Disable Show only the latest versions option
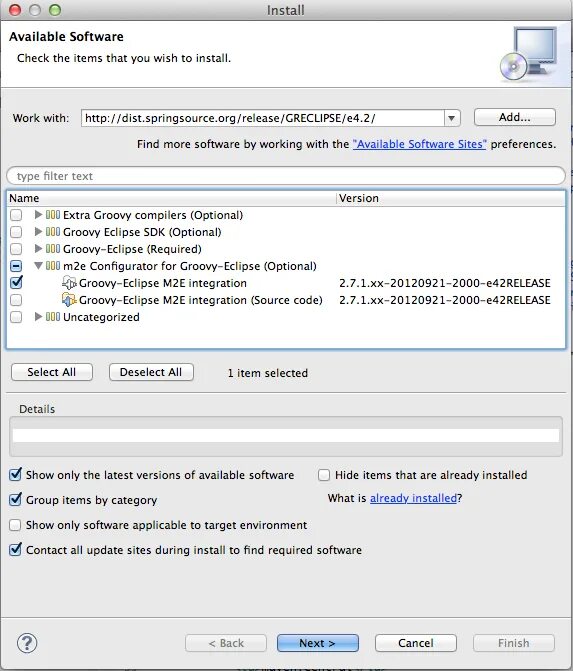Image resolution: width=573 pixels, height=671 pixels. 15,474
